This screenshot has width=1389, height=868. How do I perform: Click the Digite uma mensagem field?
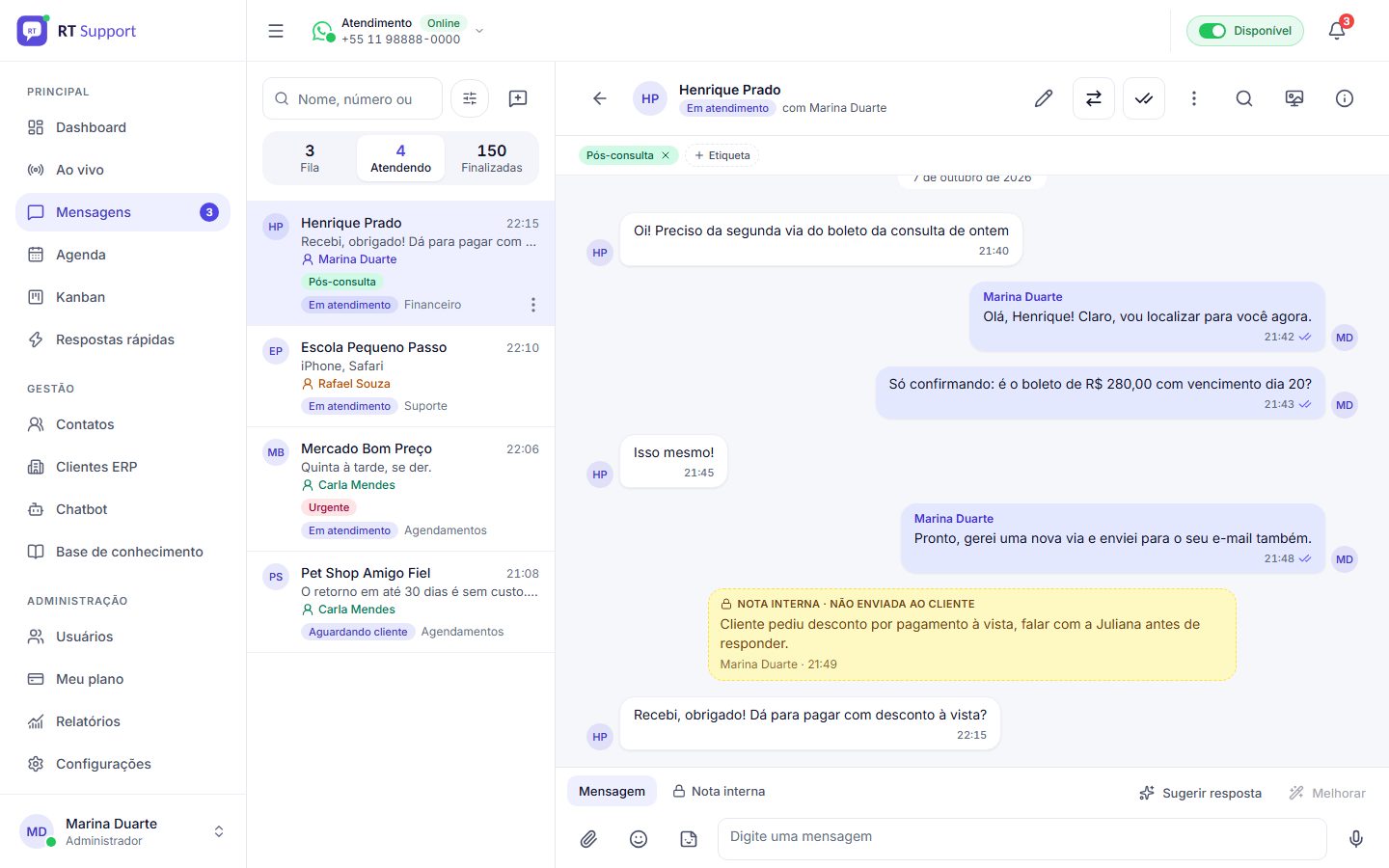1021,837
